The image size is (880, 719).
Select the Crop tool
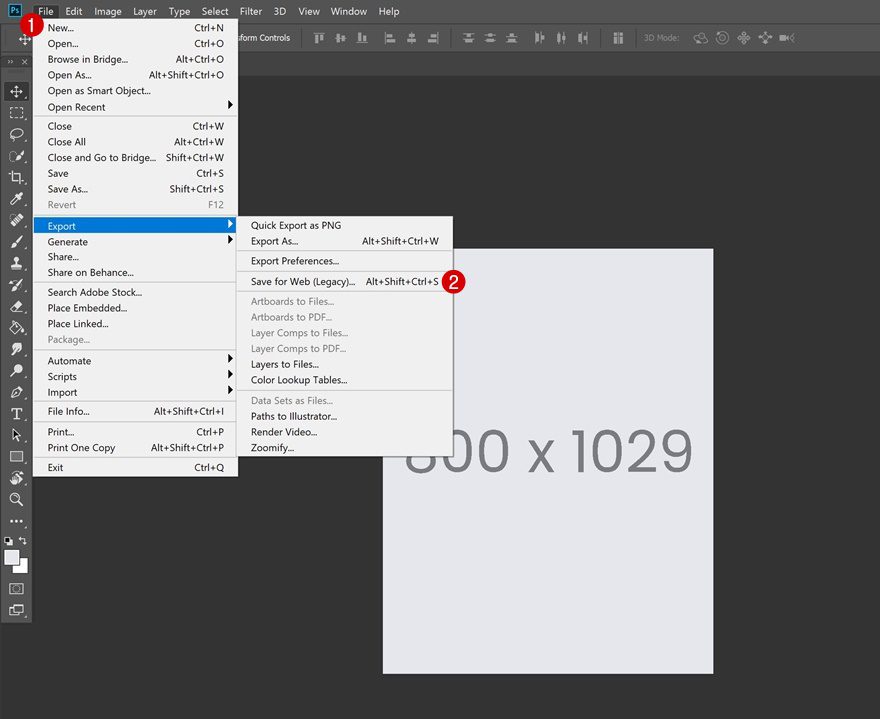click(16, 177)
